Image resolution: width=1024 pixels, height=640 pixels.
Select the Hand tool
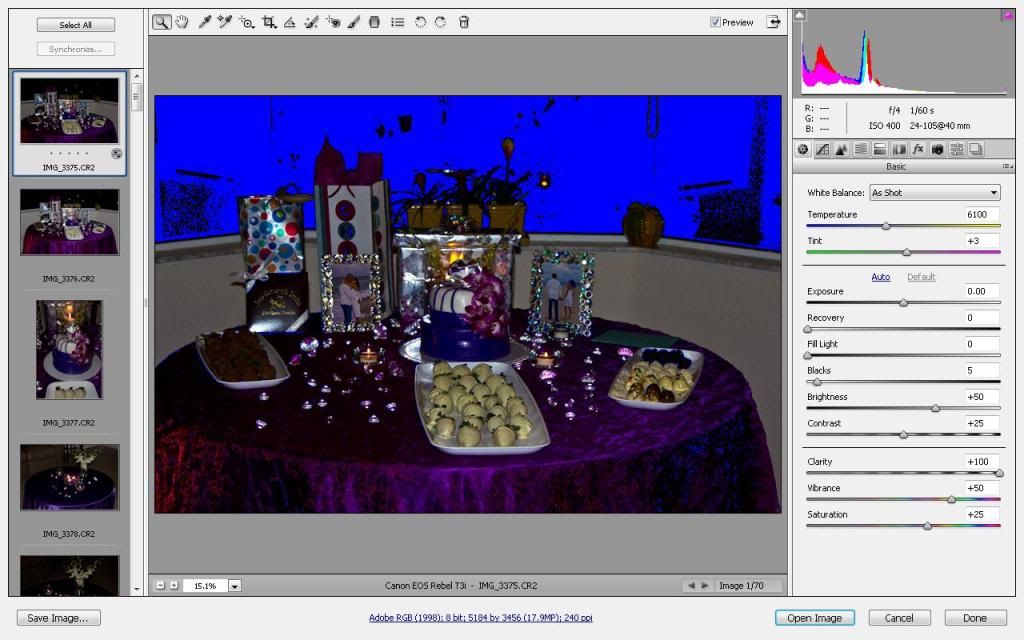coord(181,21)
